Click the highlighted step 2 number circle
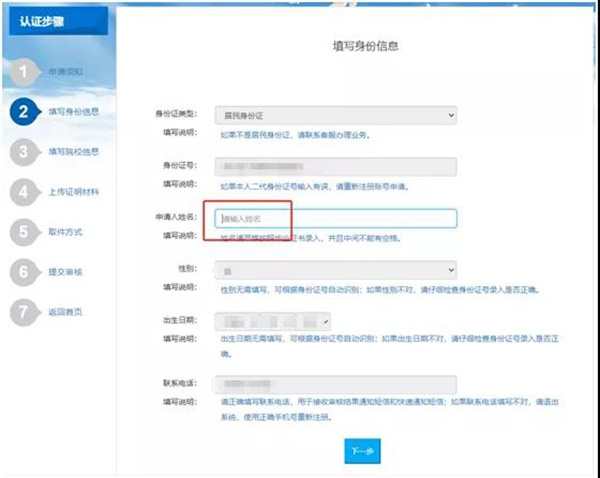600x478 pixels. click(23, 112)
